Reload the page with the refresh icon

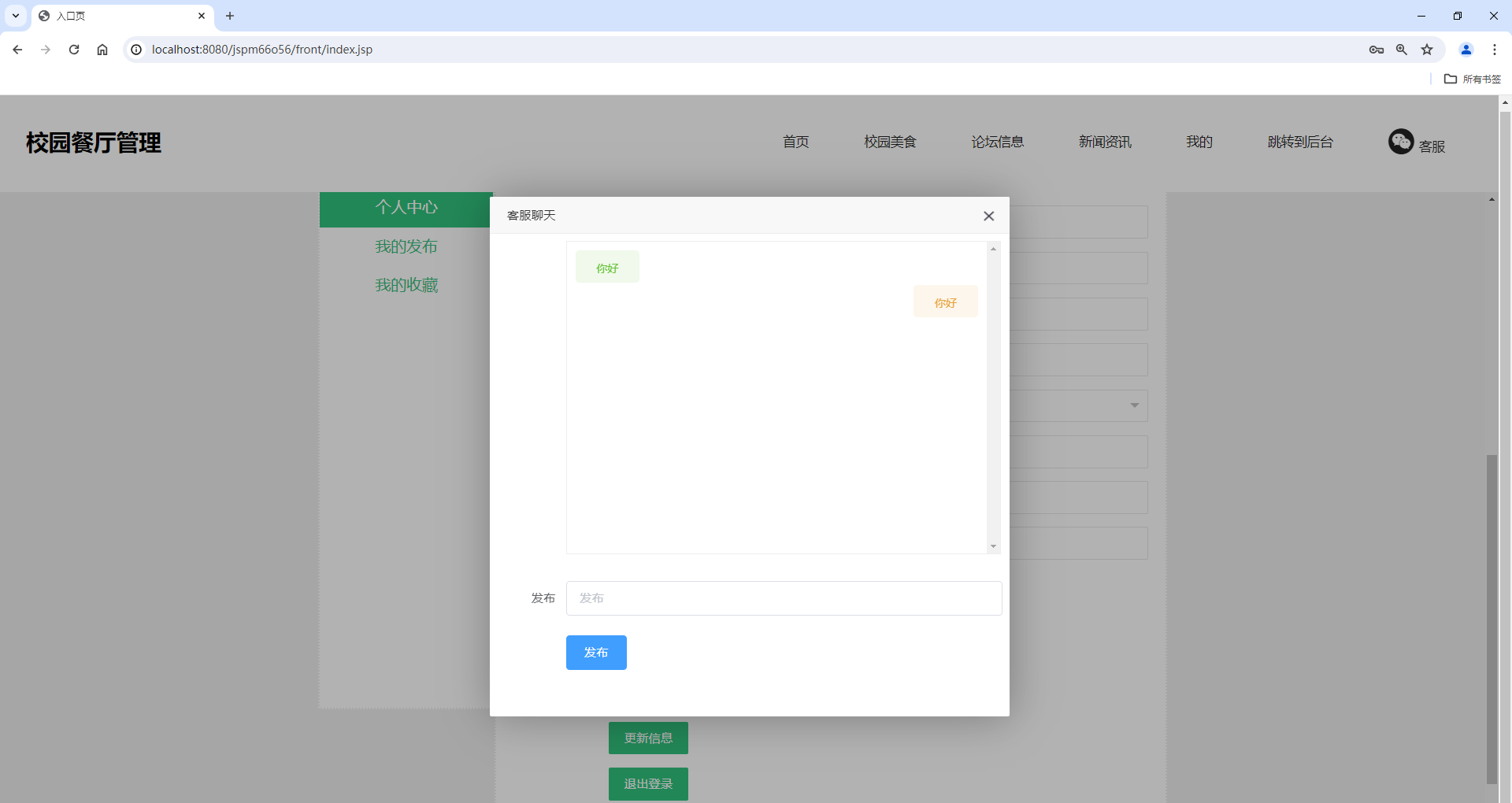coord(74,49)
